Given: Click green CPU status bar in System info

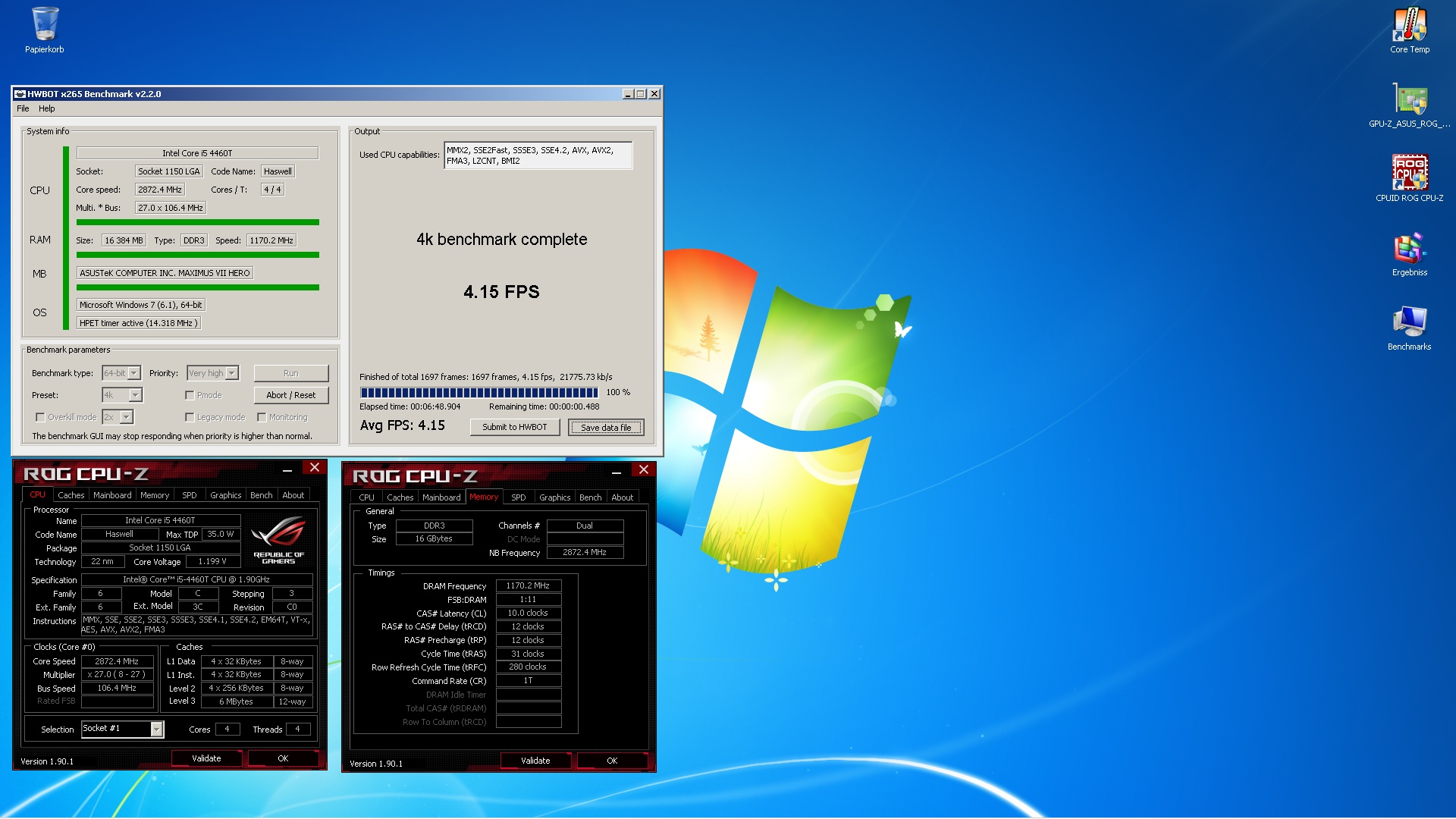Looking at the screenshot, I should click(198, 222).
